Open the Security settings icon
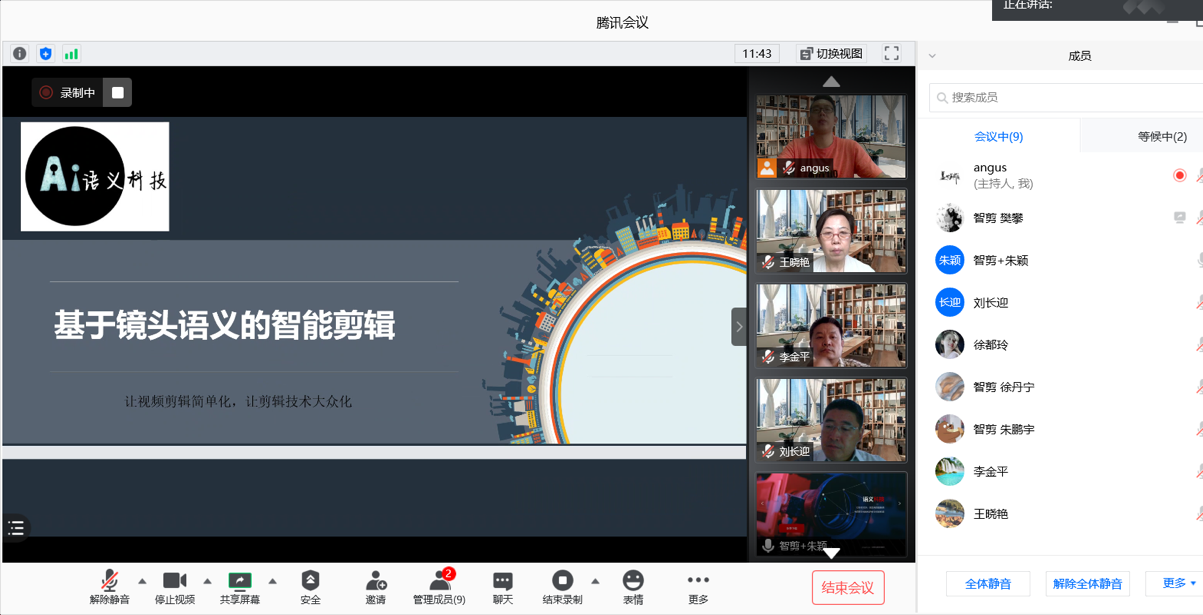Screen dimensions: 1203x615 click(310, 587)
